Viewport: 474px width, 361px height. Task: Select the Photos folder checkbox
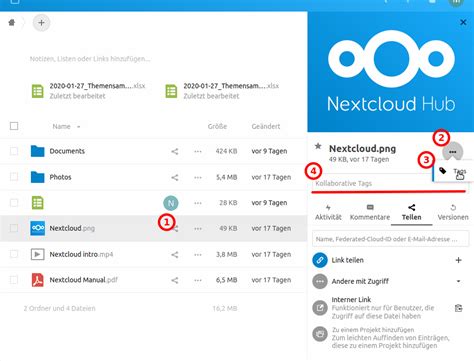pos(14,177)
